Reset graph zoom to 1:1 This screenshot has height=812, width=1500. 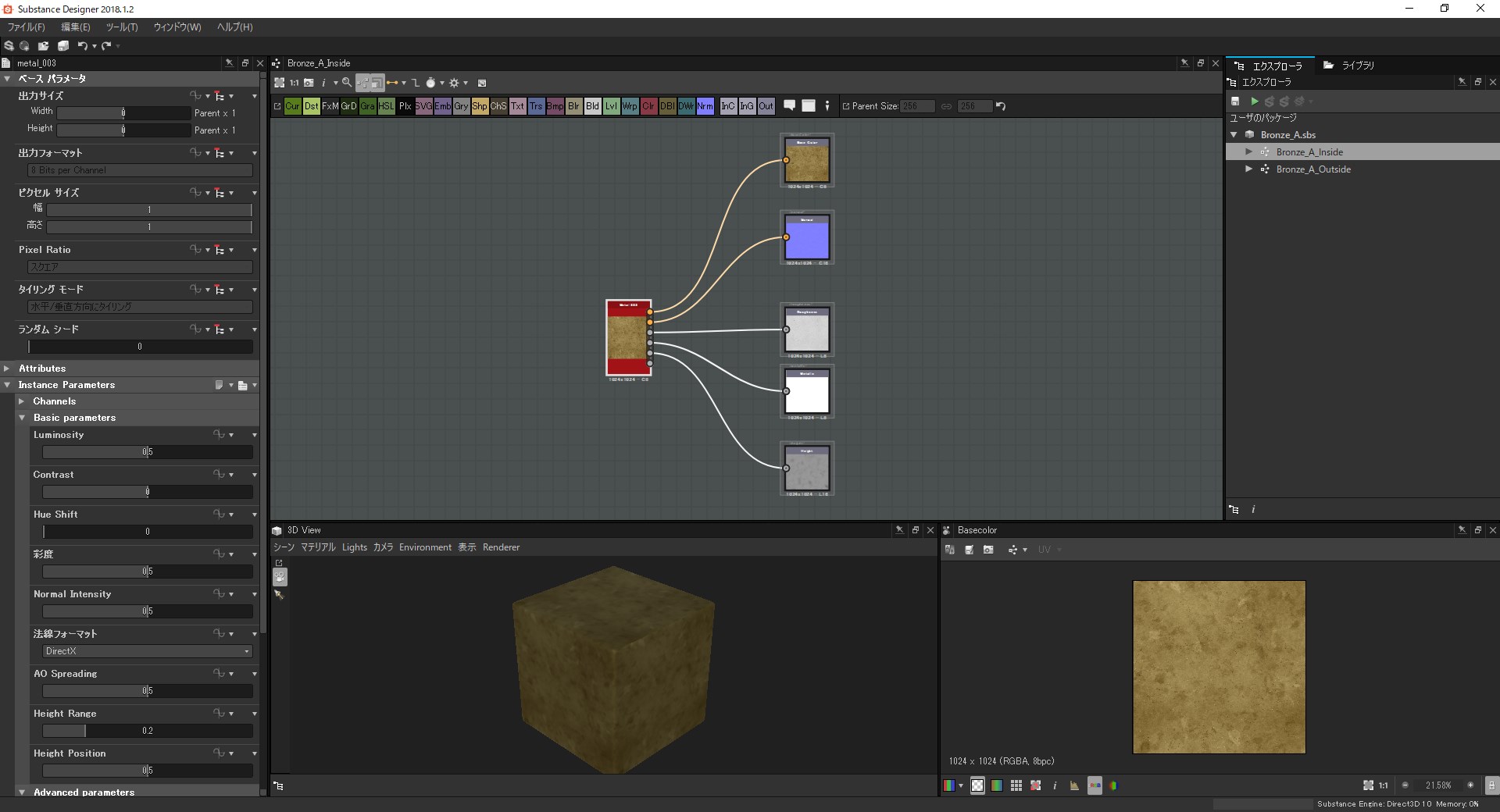tap(294, 83)
